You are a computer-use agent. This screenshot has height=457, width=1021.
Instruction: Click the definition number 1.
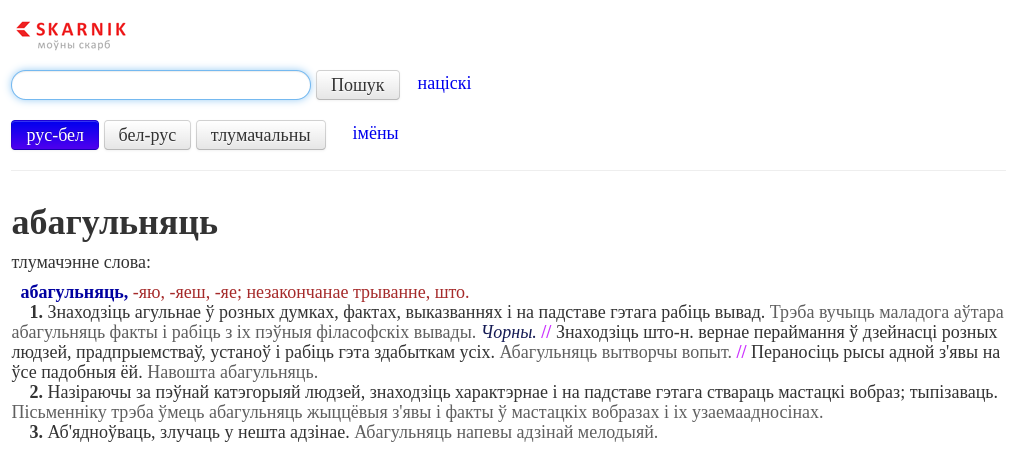36,312
